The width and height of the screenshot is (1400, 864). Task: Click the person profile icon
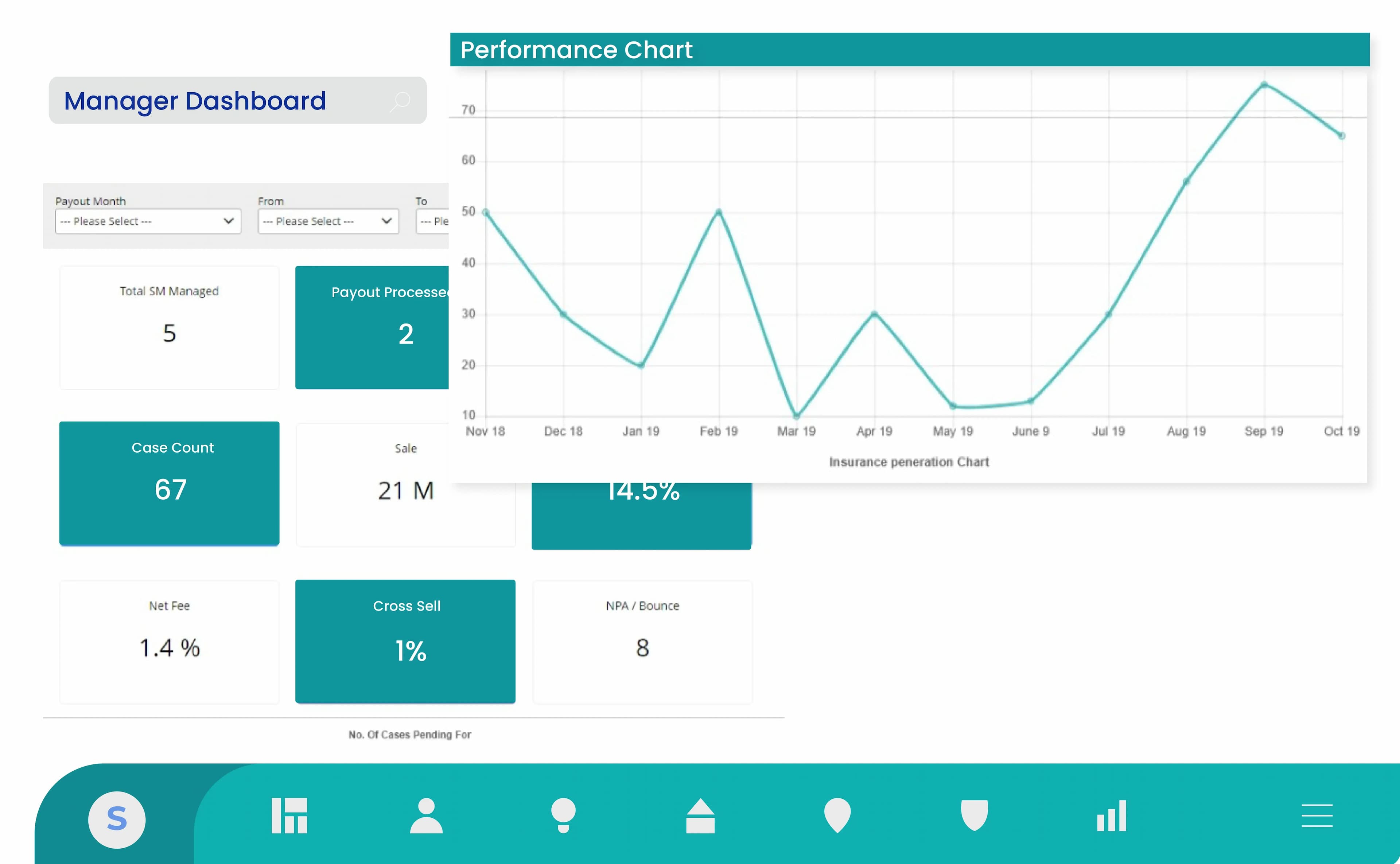click(426, 815)
